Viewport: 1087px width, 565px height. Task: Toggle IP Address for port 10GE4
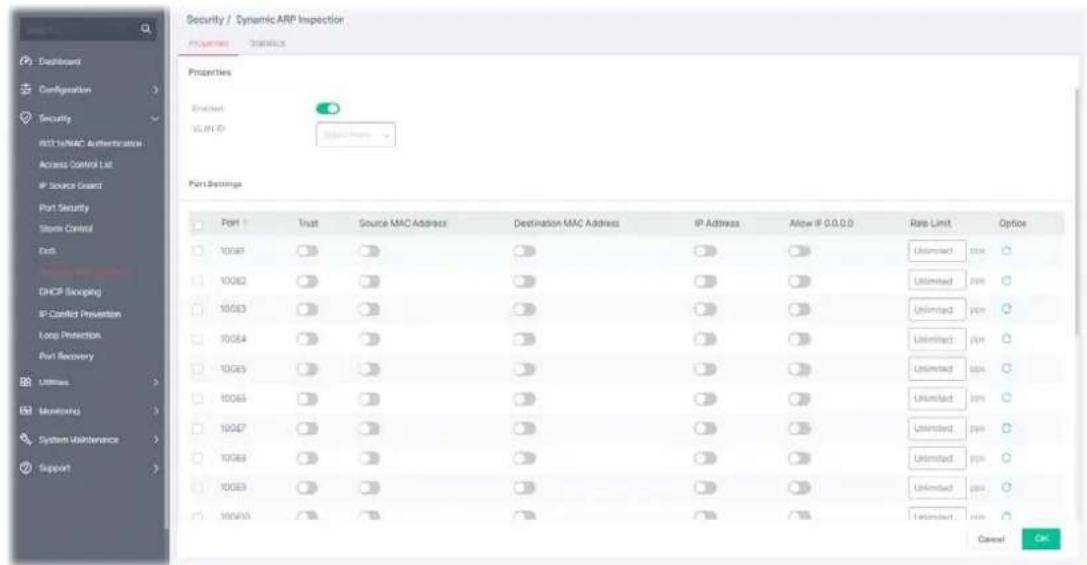pyautogui.click(x=705, y=339)
